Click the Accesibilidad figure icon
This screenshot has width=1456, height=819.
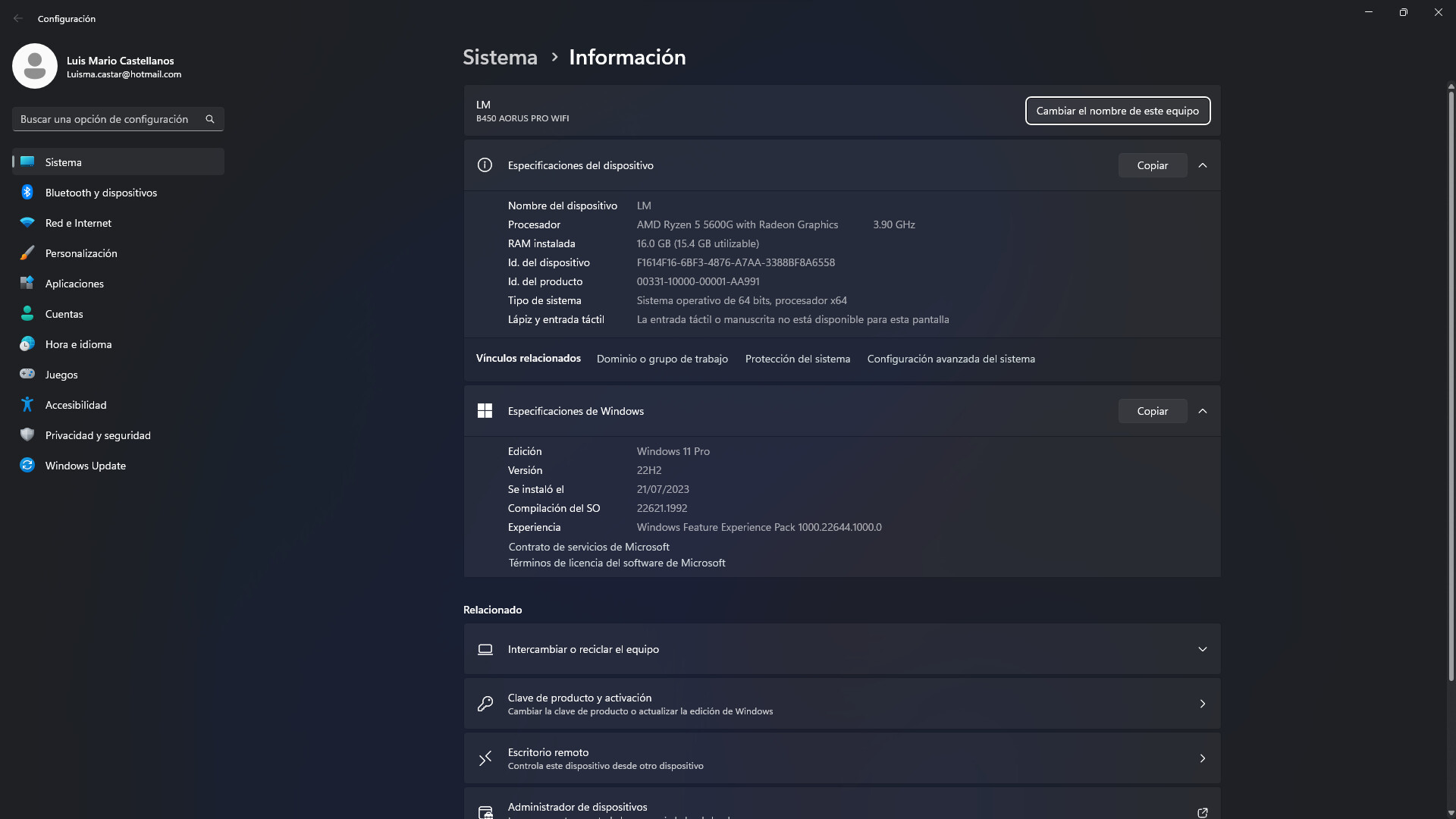coord(27,404)
